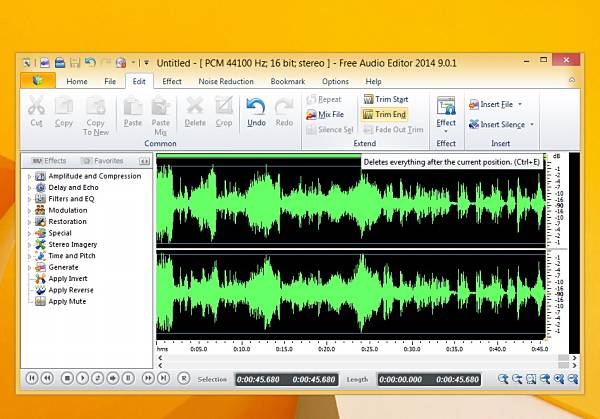Open the large Effect dropdown button
Screen dimensions: 600x419
[x=446, y=114]
